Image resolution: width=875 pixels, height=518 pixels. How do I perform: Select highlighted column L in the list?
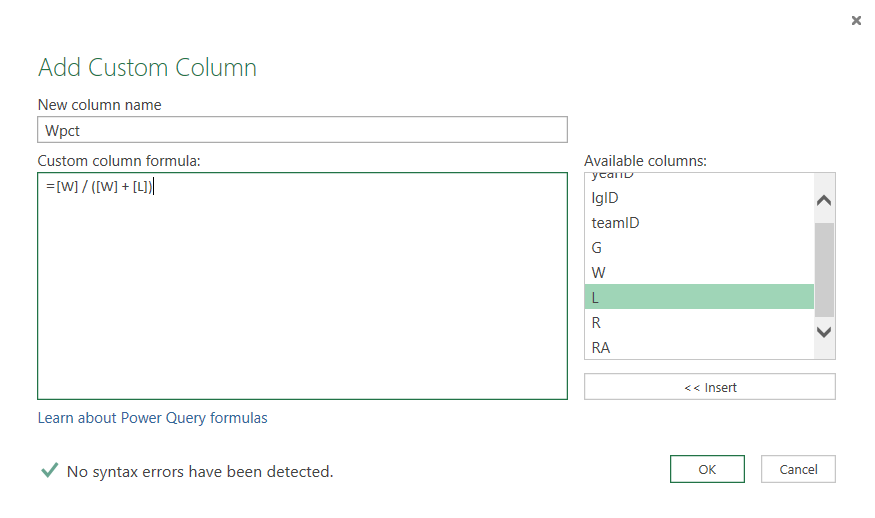pyautogui.click(x=698, y=297)
